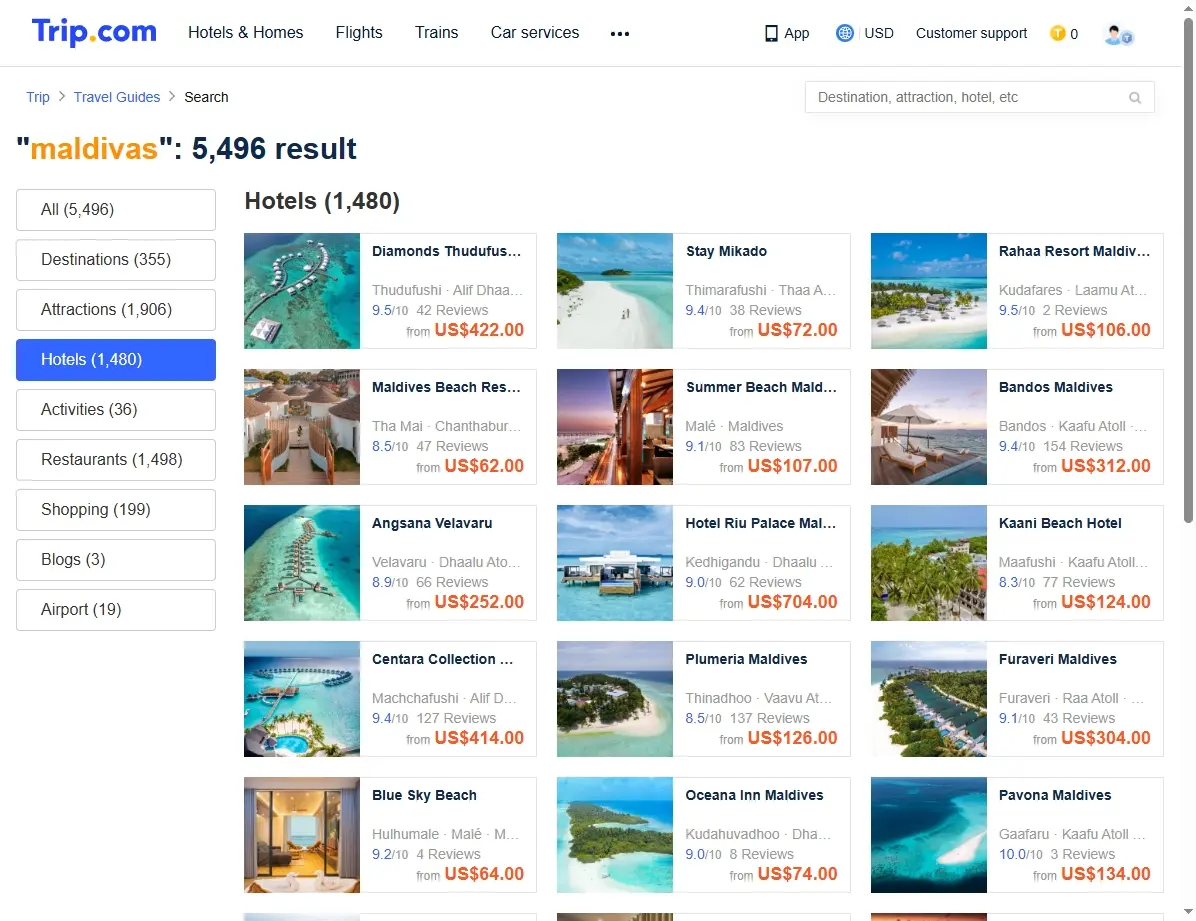1196x921 pixels.
Task: Open Blue Sky Beach thumbnail
Action: click(302, 835)
